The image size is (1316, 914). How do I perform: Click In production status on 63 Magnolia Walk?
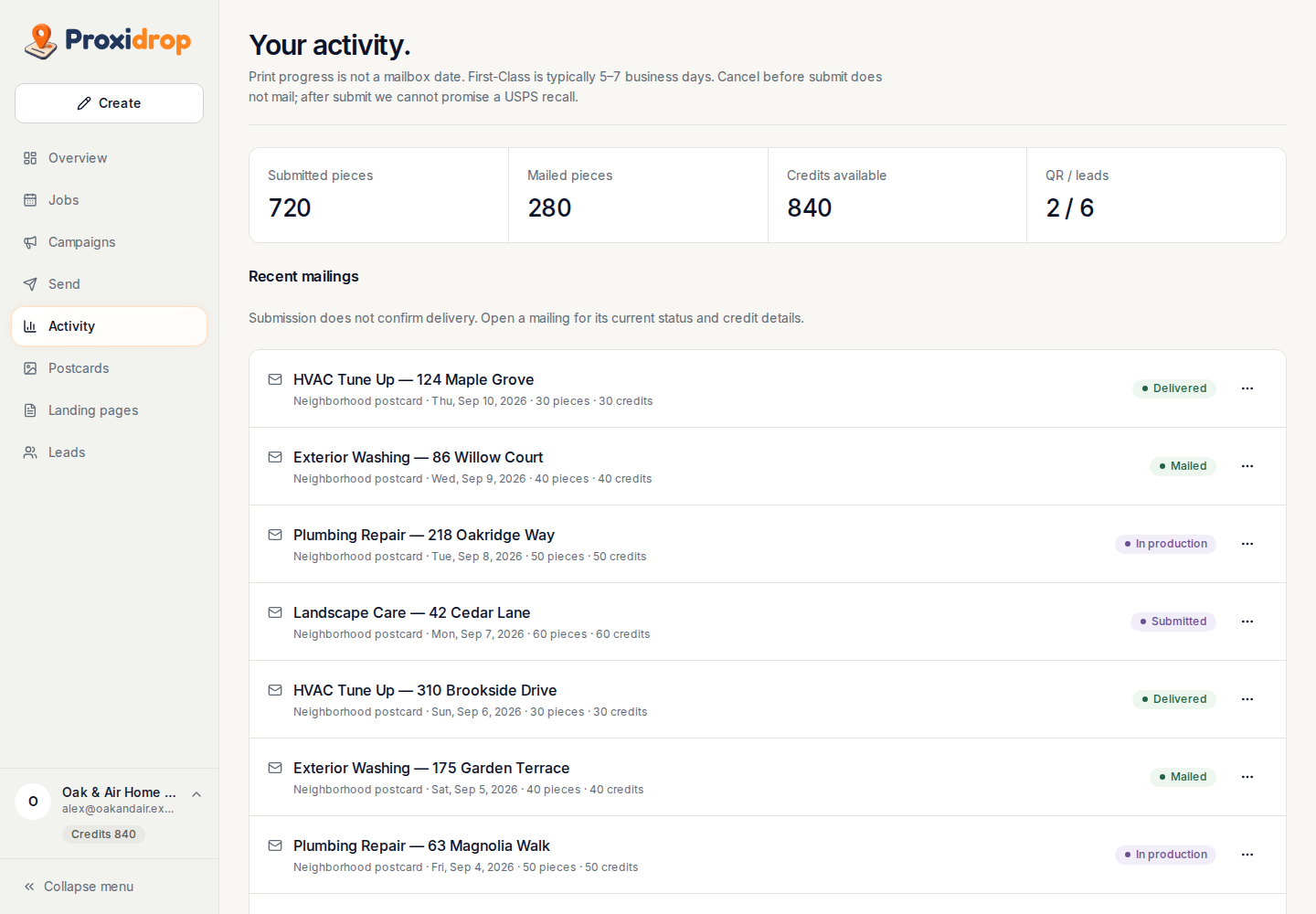tap(1165, 855)
